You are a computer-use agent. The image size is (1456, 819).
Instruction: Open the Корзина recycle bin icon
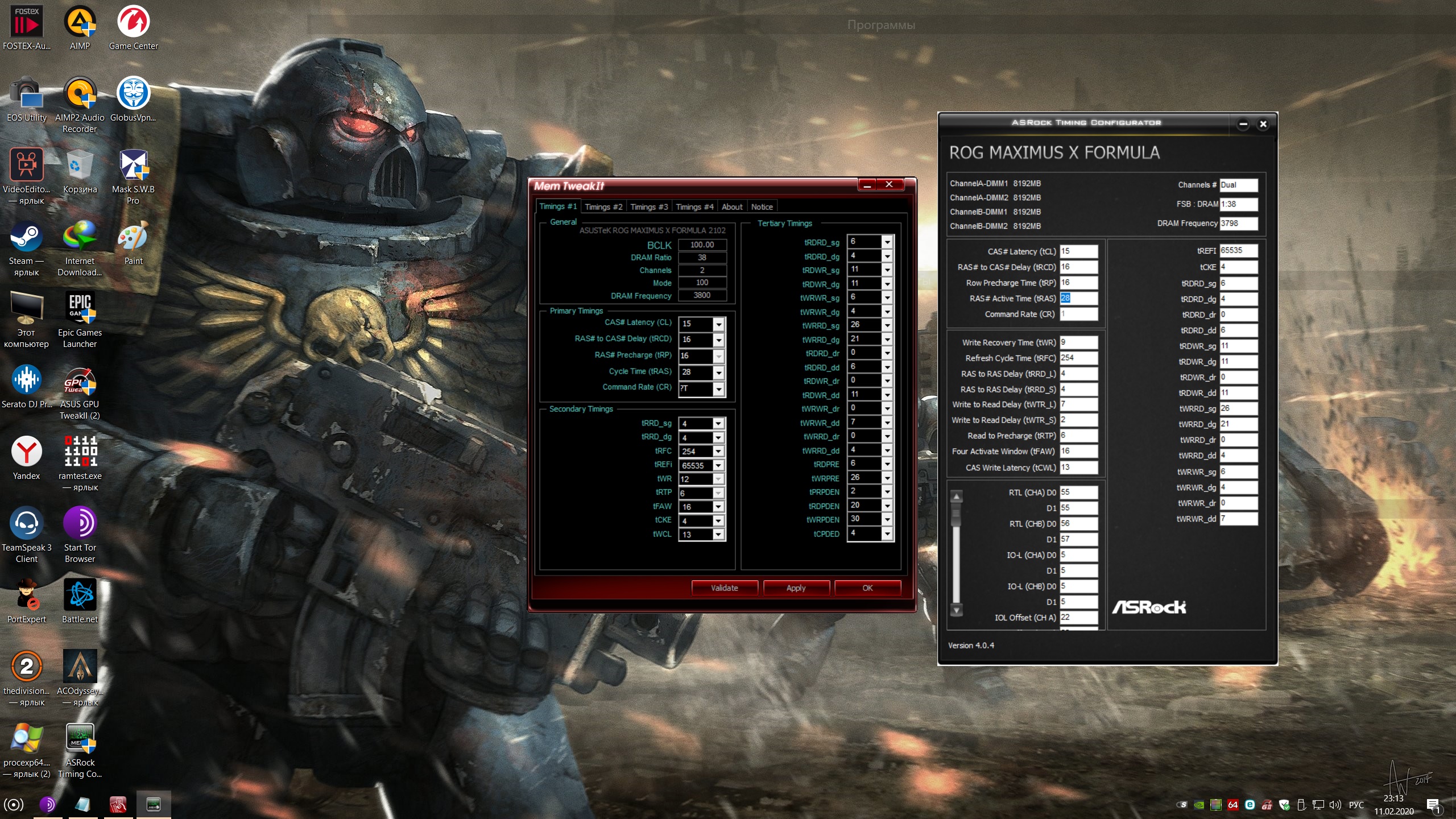tap(80, 166)
